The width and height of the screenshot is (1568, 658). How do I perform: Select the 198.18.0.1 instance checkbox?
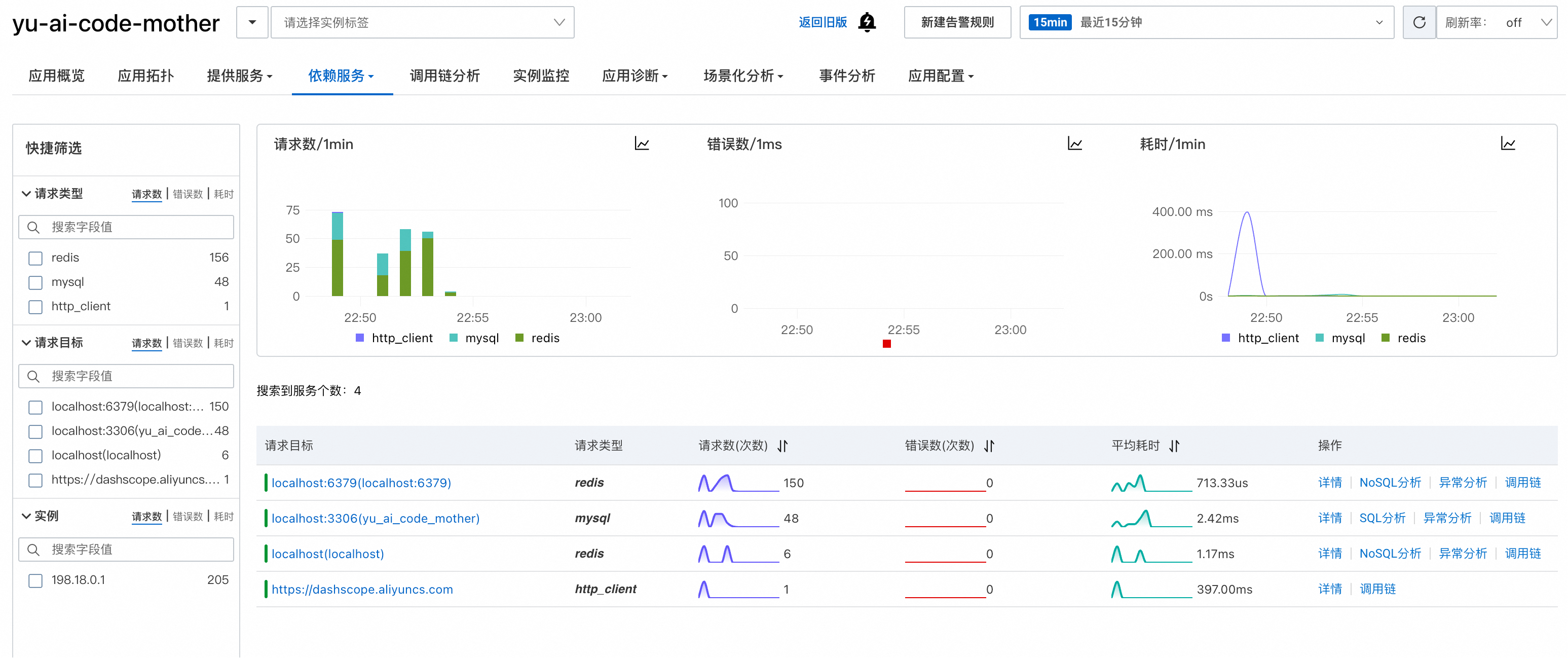[36, 581]
